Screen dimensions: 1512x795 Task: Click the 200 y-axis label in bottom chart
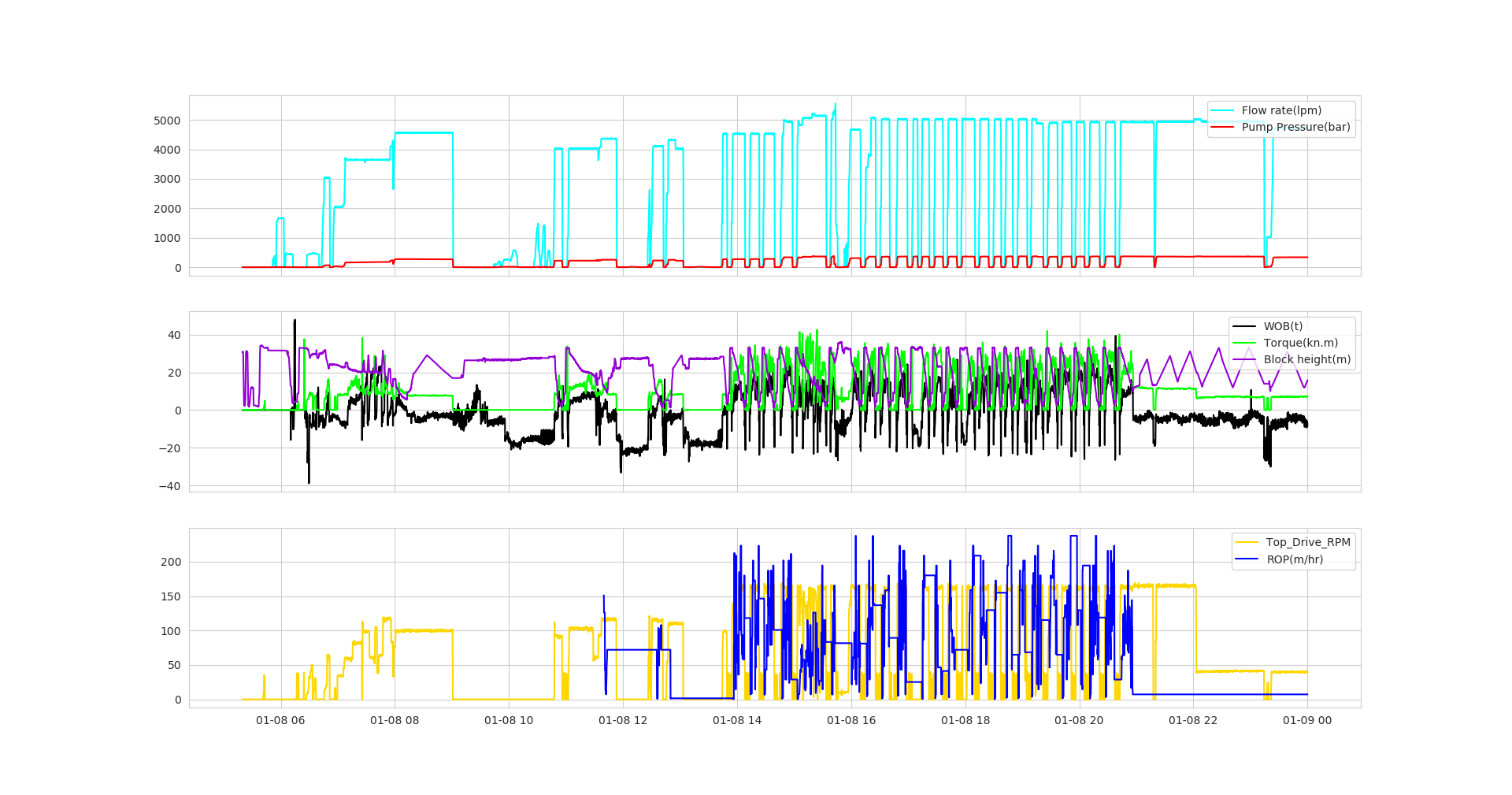pyautogui.click(x=171, y=562)
